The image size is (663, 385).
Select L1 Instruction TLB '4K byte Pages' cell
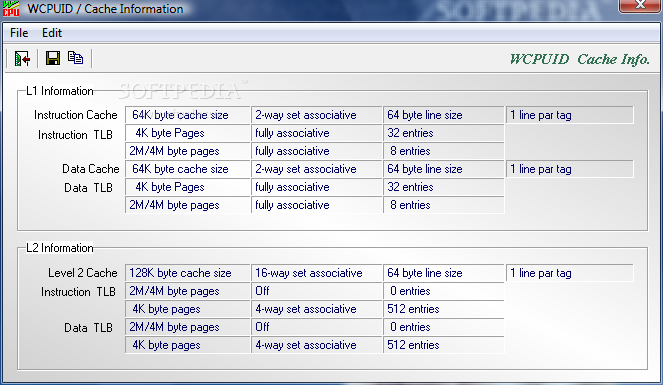click(x=188, y=133)
